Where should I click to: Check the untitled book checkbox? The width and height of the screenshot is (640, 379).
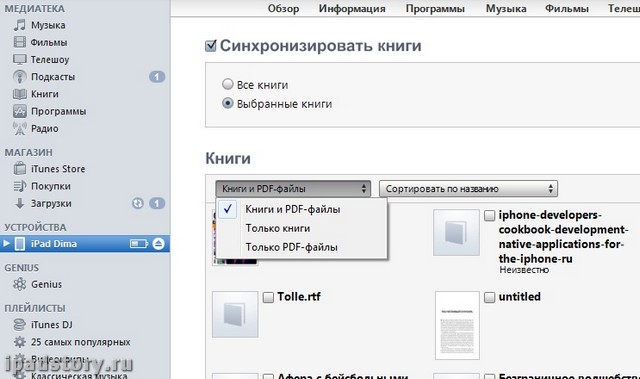coord(489,297)
